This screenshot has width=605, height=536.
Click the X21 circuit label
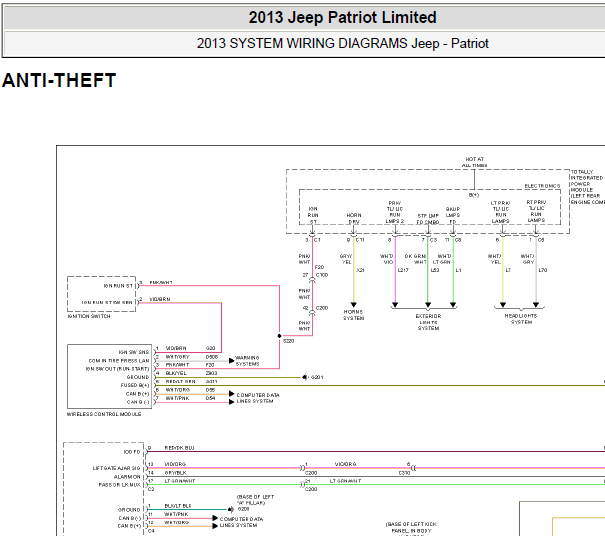(x=360, y=270)
